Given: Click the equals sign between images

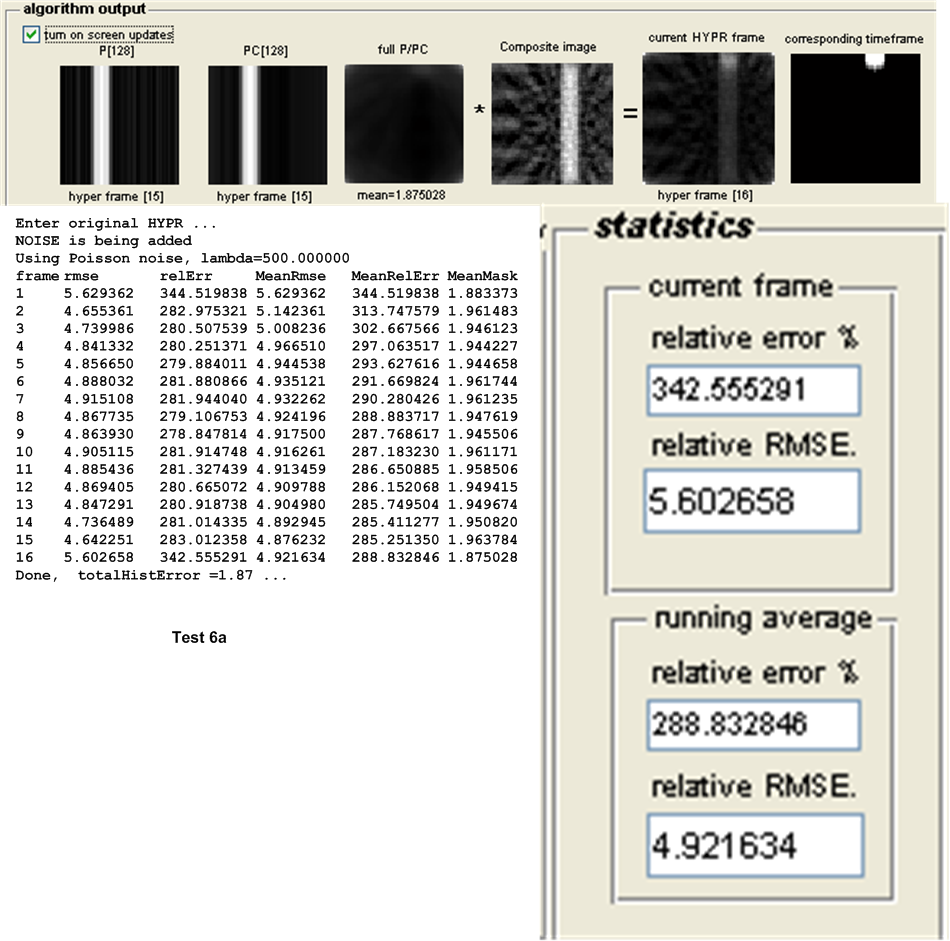Looking at the screenshot, I should pyautogui.click(x=630, y=113).
